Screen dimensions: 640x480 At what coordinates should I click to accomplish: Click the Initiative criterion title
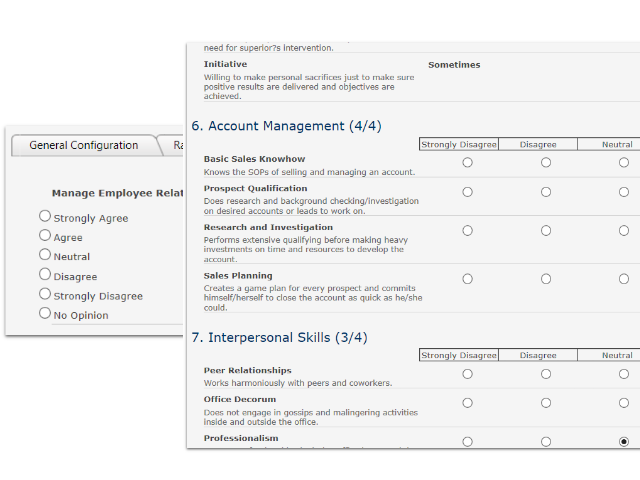225,64
